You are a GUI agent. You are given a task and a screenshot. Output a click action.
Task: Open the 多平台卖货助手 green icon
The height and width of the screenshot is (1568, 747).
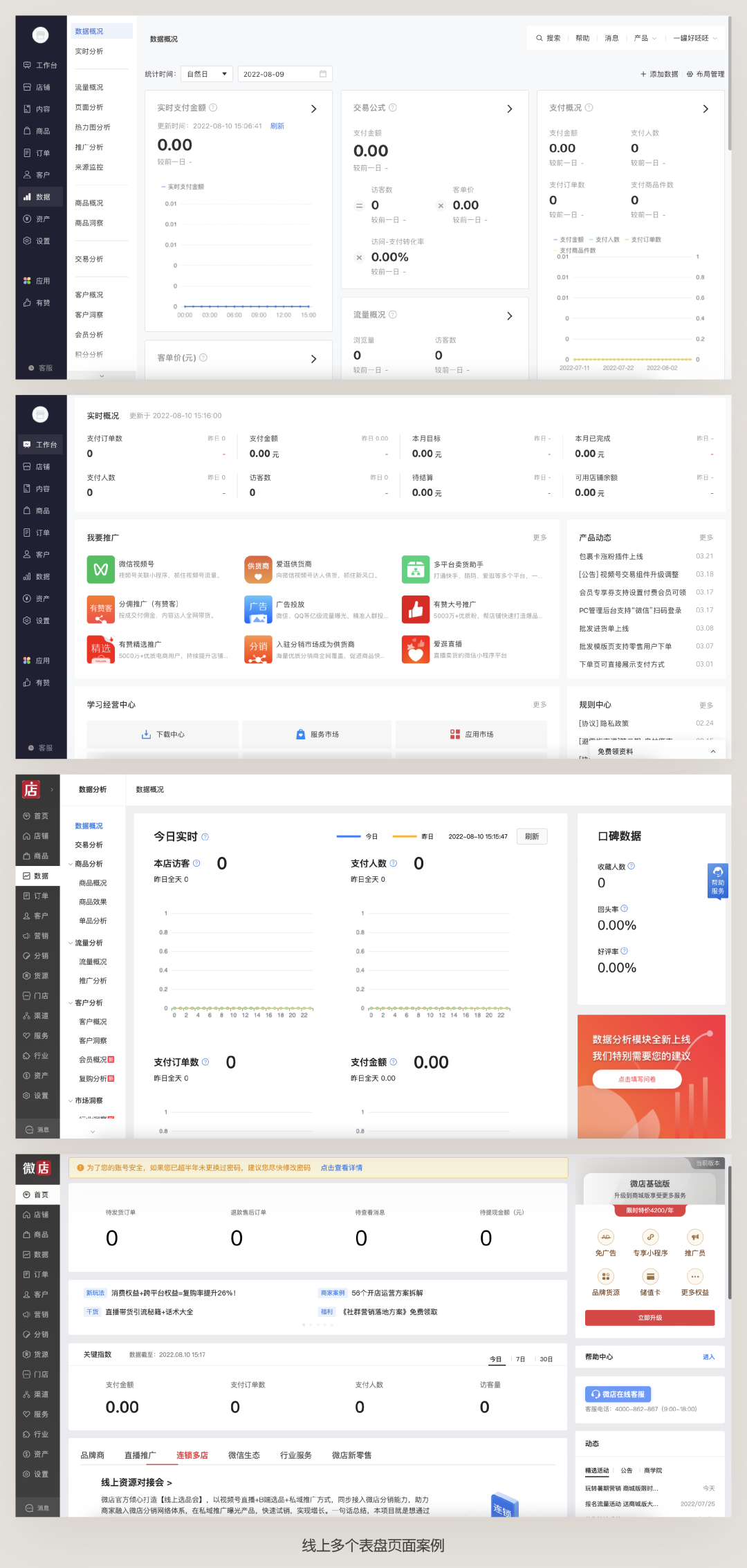pos(415,569)
